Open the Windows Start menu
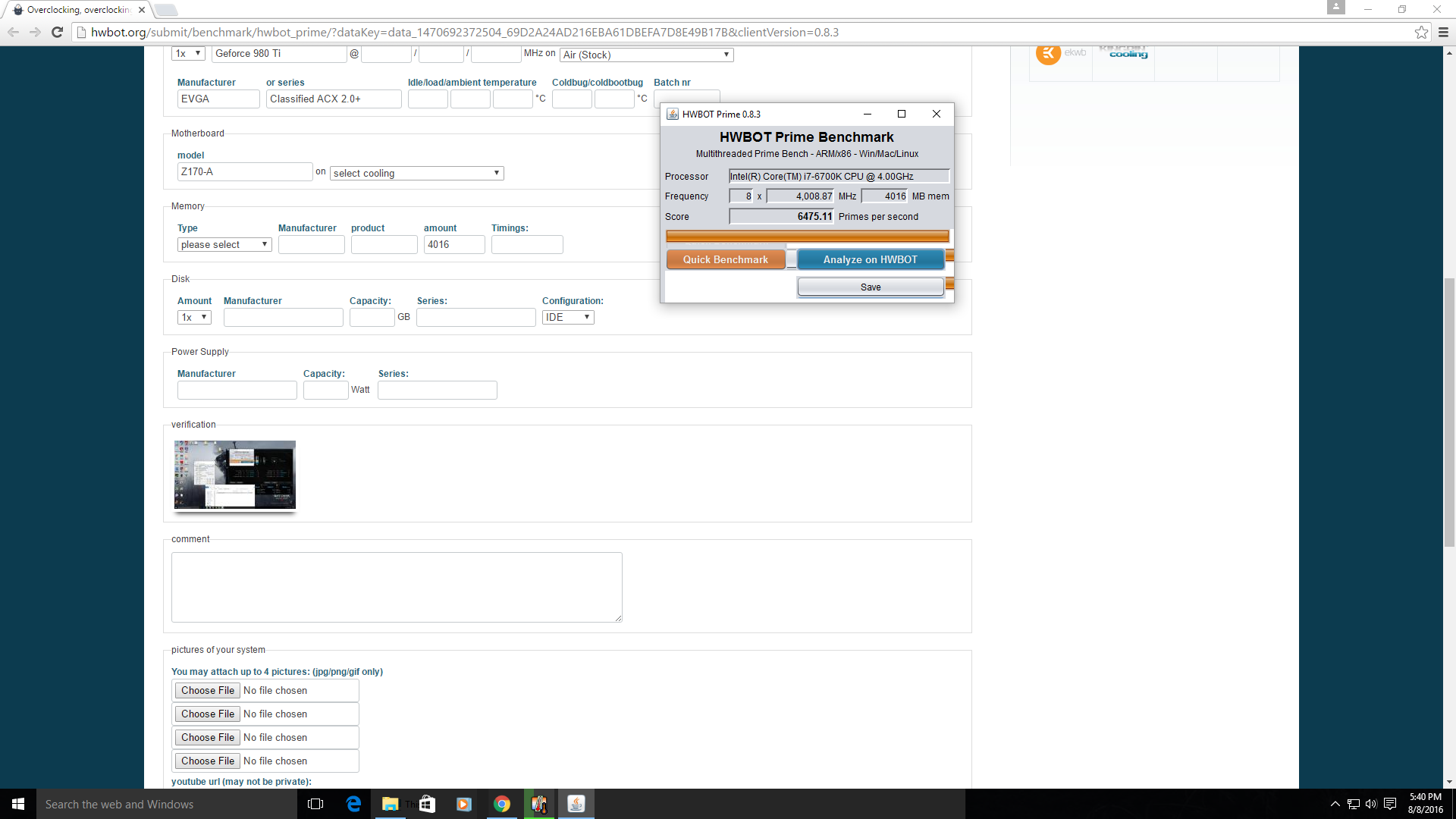Viewport: 1456px width, 819px height. (18, 804)
